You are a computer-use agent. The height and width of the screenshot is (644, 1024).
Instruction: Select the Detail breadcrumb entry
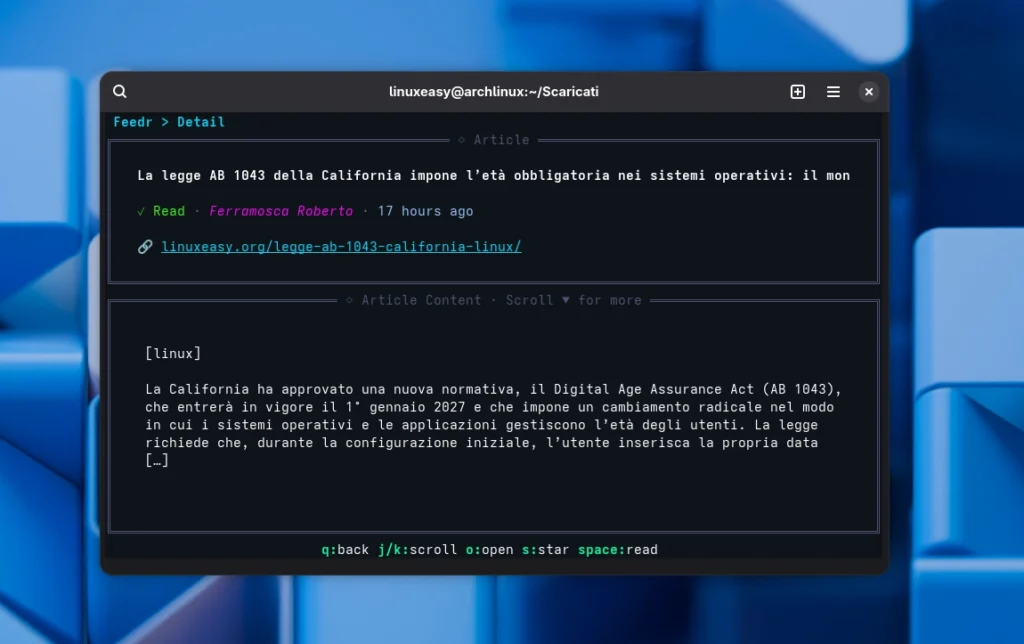coord(200,121)
